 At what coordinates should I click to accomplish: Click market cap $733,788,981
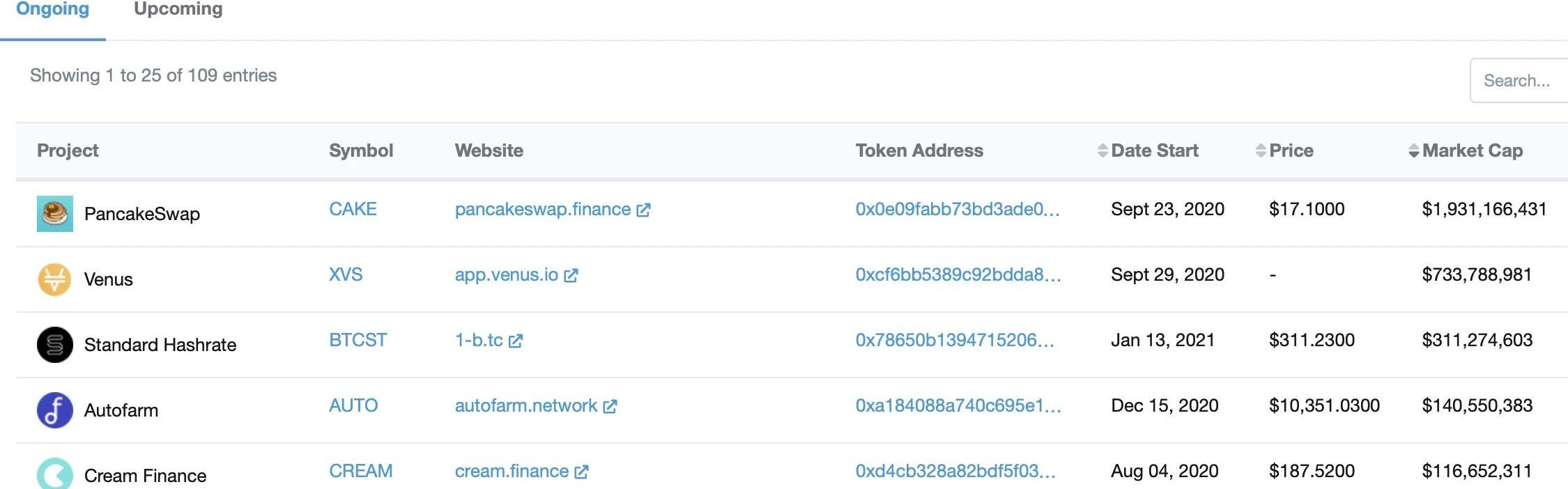(x=1477, y=274)
